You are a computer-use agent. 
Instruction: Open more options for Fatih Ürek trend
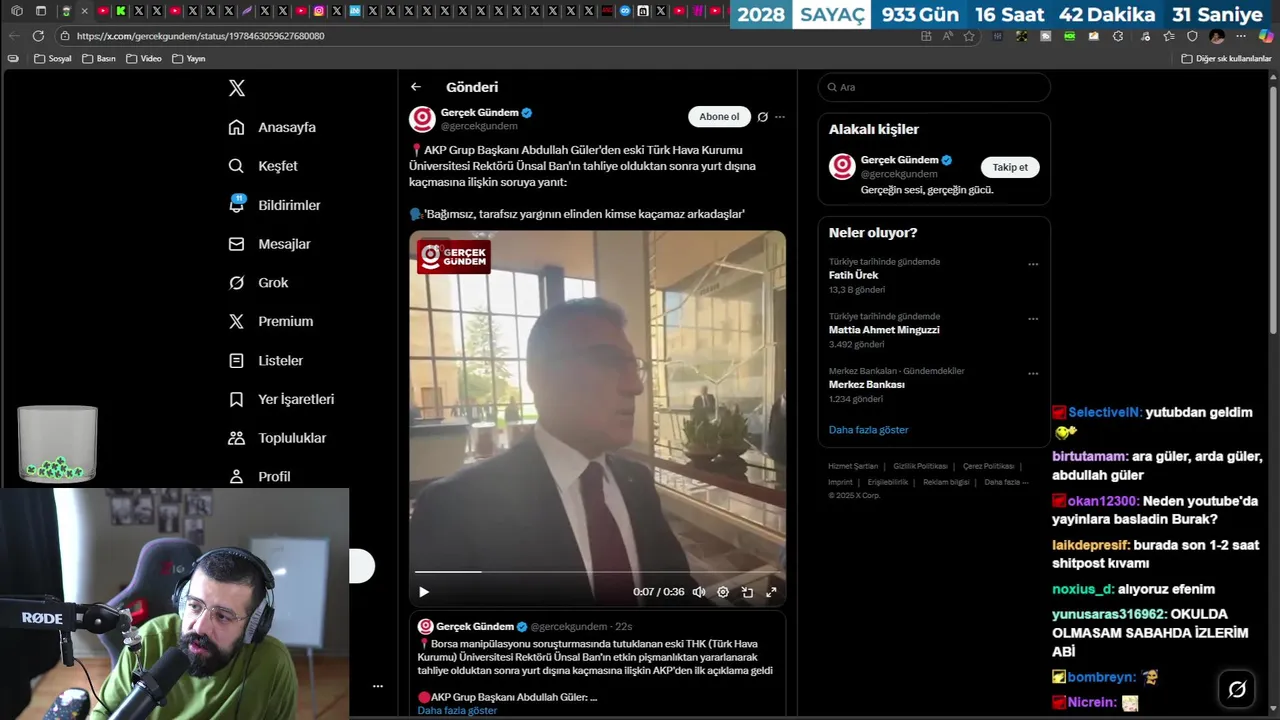(1033, 265)
